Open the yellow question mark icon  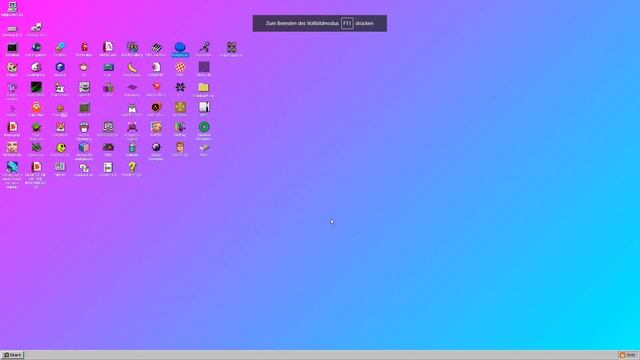132,167
